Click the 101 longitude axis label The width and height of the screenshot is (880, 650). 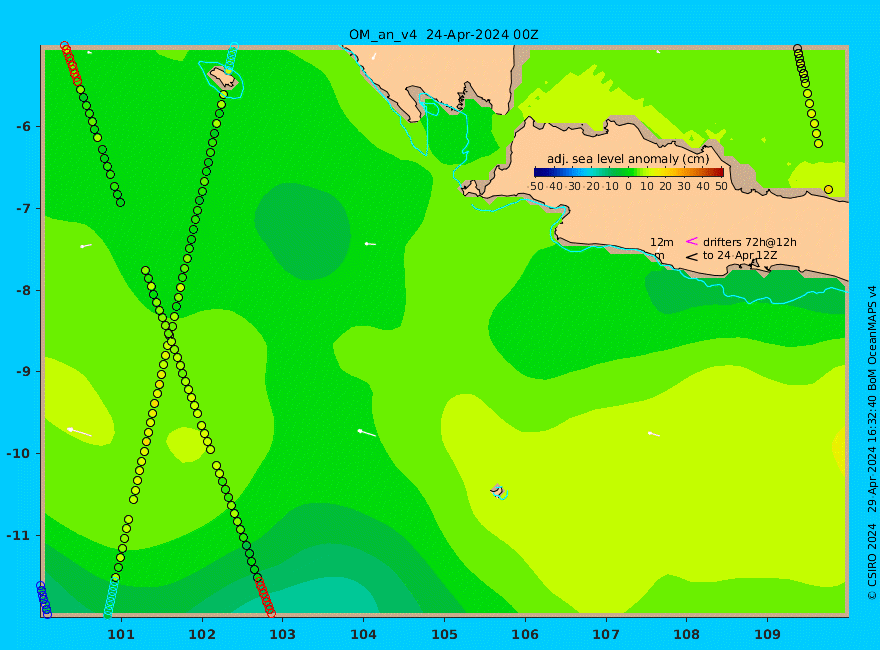(121, 635)
